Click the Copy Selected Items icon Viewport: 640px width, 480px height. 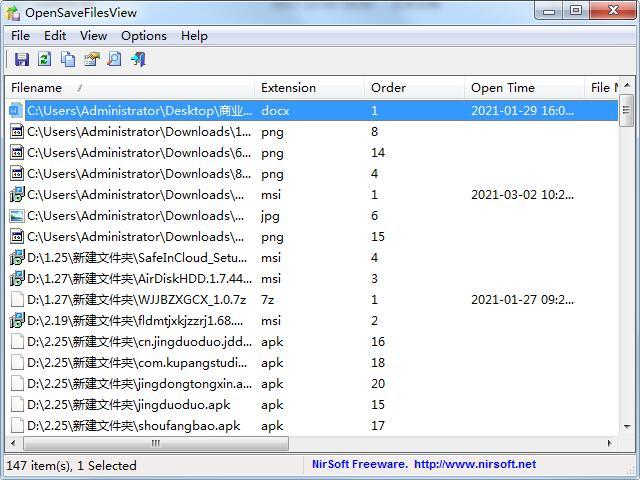[x=68, y=60]
